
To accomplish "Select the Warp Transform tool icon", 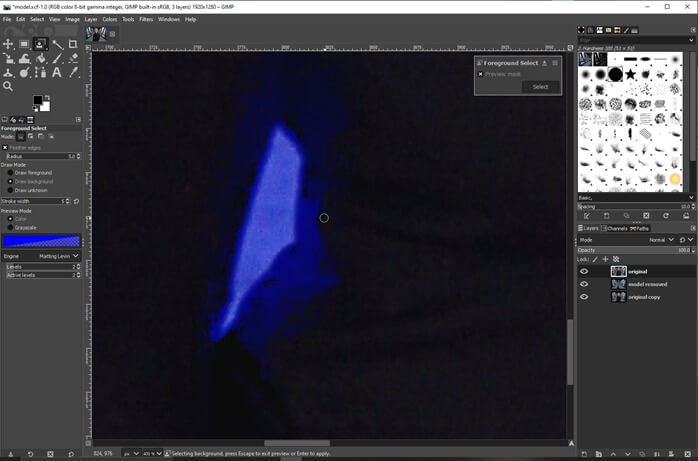I will pyautogui.click(x=24, y=58).
